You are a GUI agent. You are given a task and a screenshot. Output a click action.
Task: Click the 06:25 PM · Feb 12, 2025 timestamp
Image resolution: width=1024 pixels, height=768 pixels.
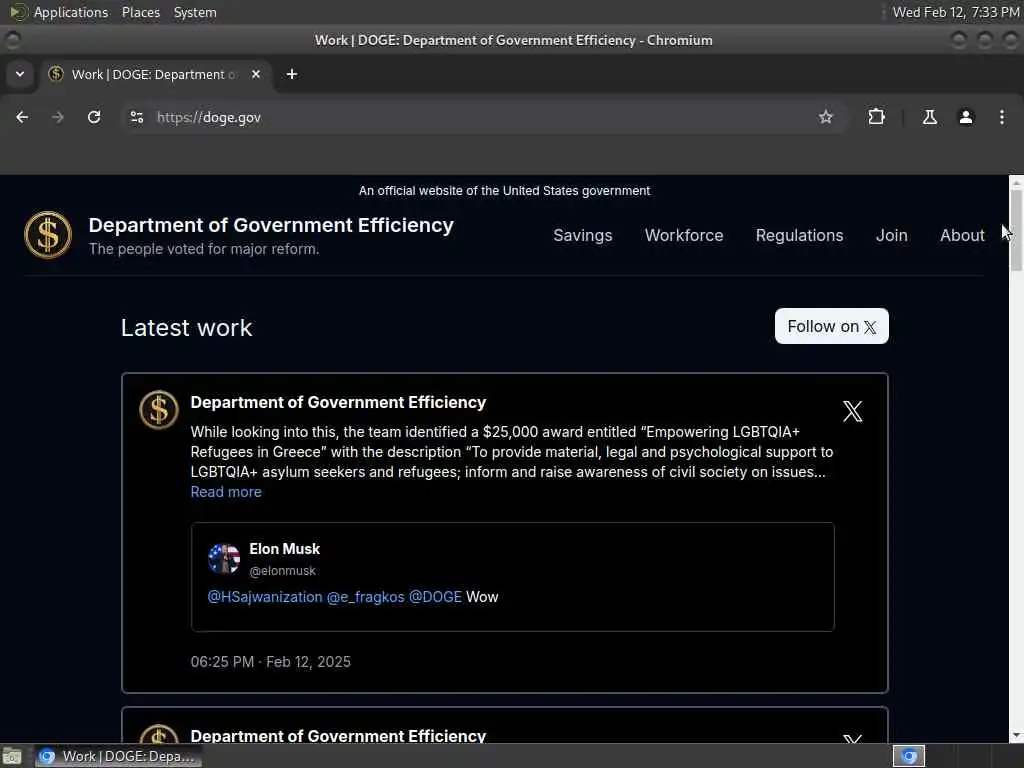pos(270,662)
